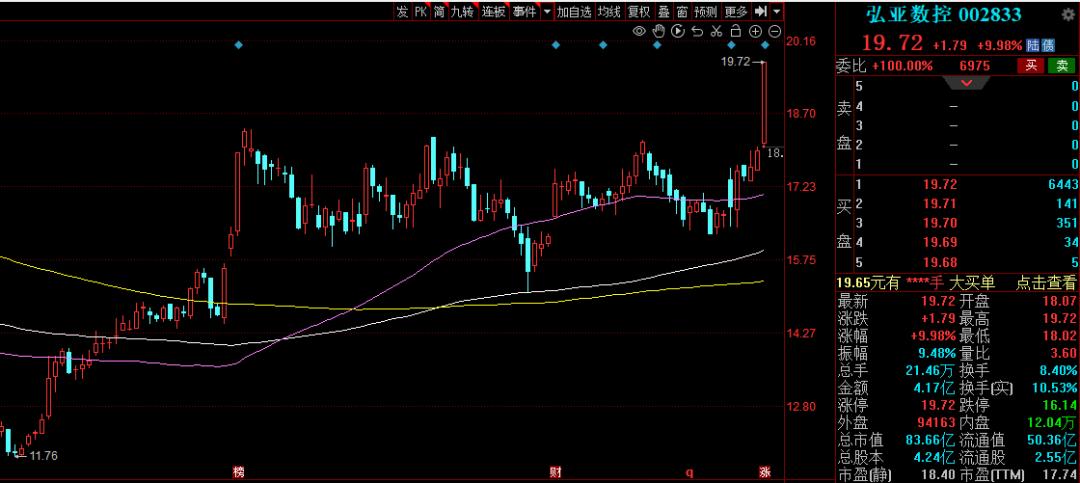Select the 九转 indicator tab
This screenshot has height=483, width=1080.
pos(462,11)
